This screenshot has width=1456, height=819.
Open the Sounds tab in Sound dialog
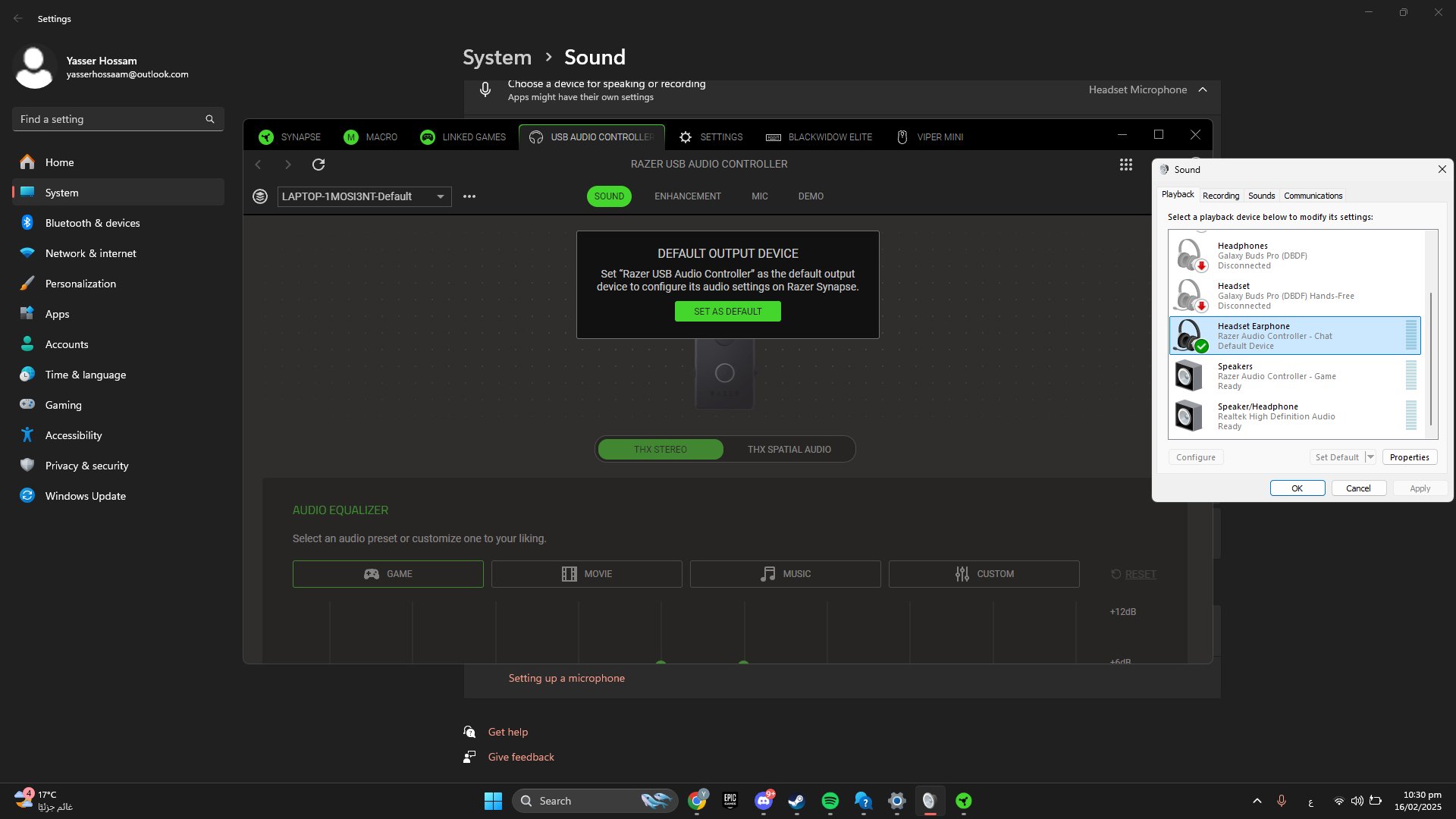point(1261,196)
